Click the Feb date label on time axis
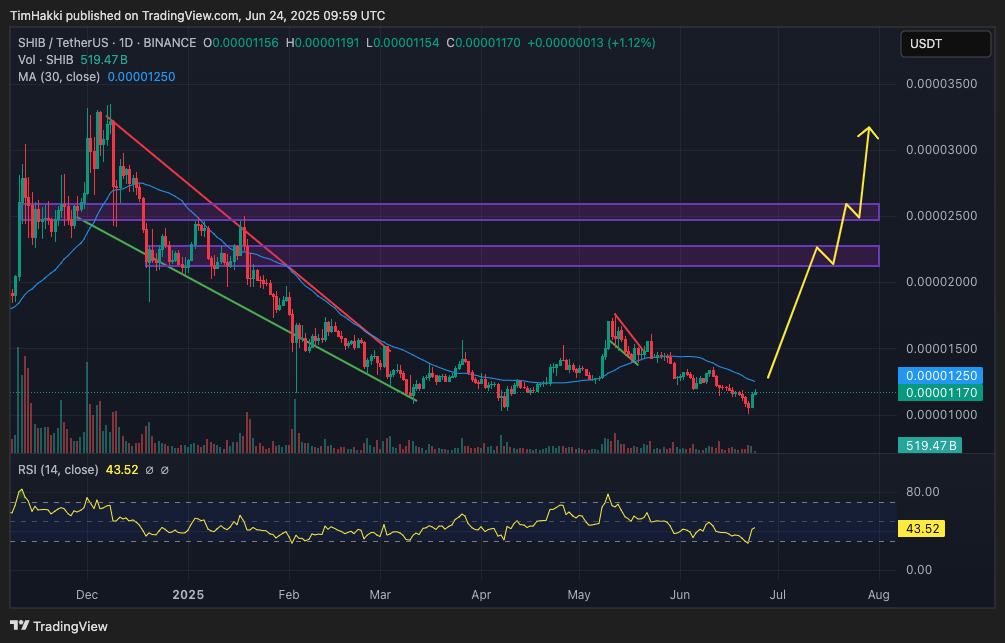1005x643 pixels. (x=289, y=594)
